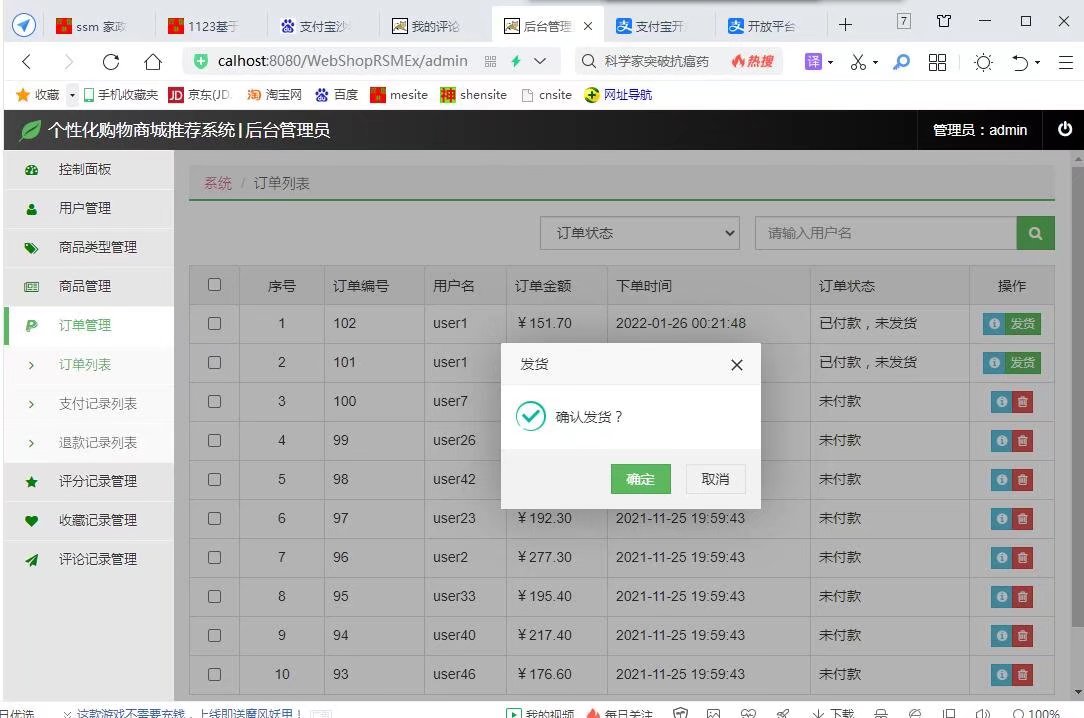
Task: Click the red delete icon for order 93
Action: coord(1022,674)
